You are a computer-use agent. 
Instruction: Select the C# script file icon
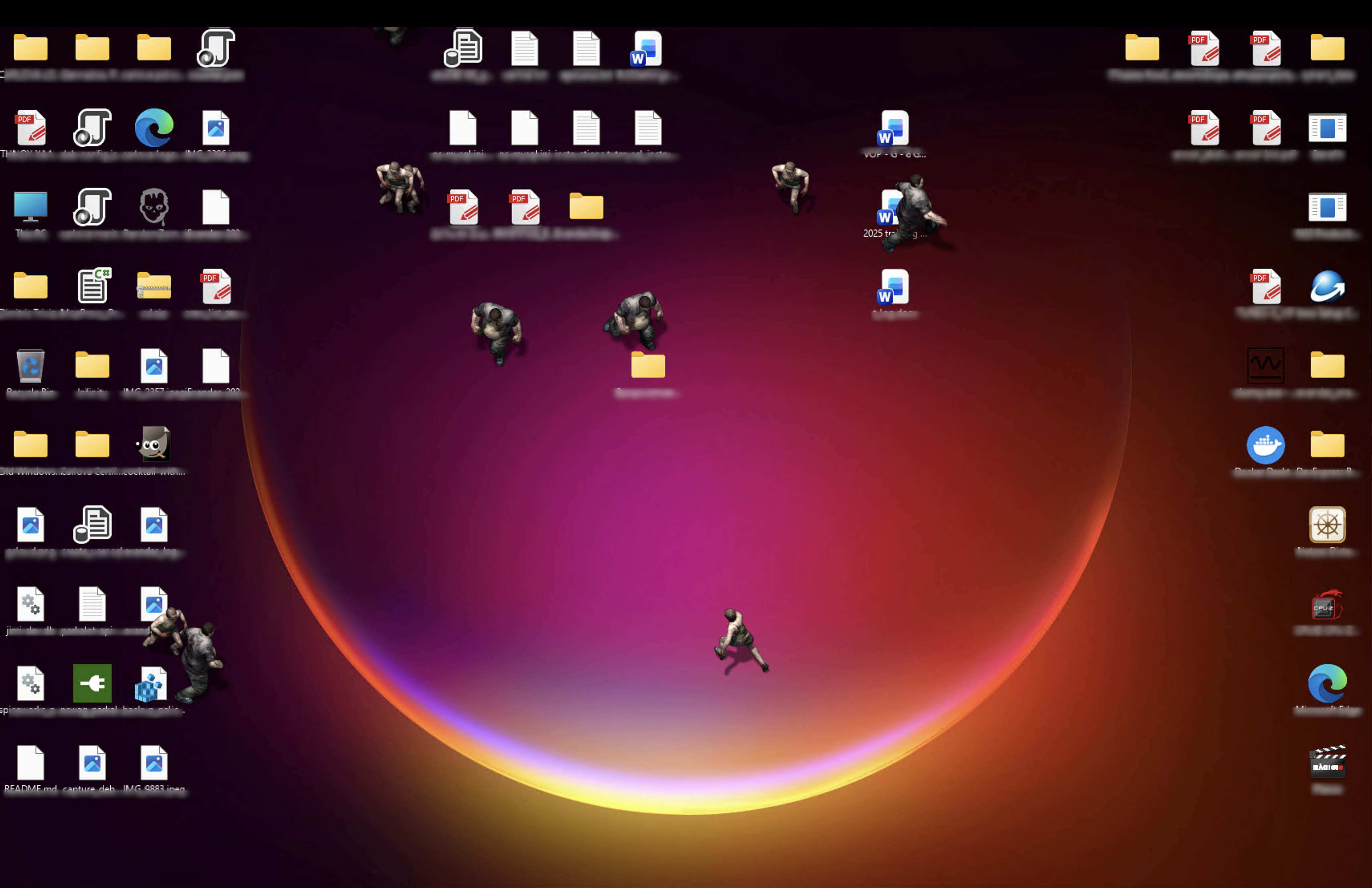(94, 285)
